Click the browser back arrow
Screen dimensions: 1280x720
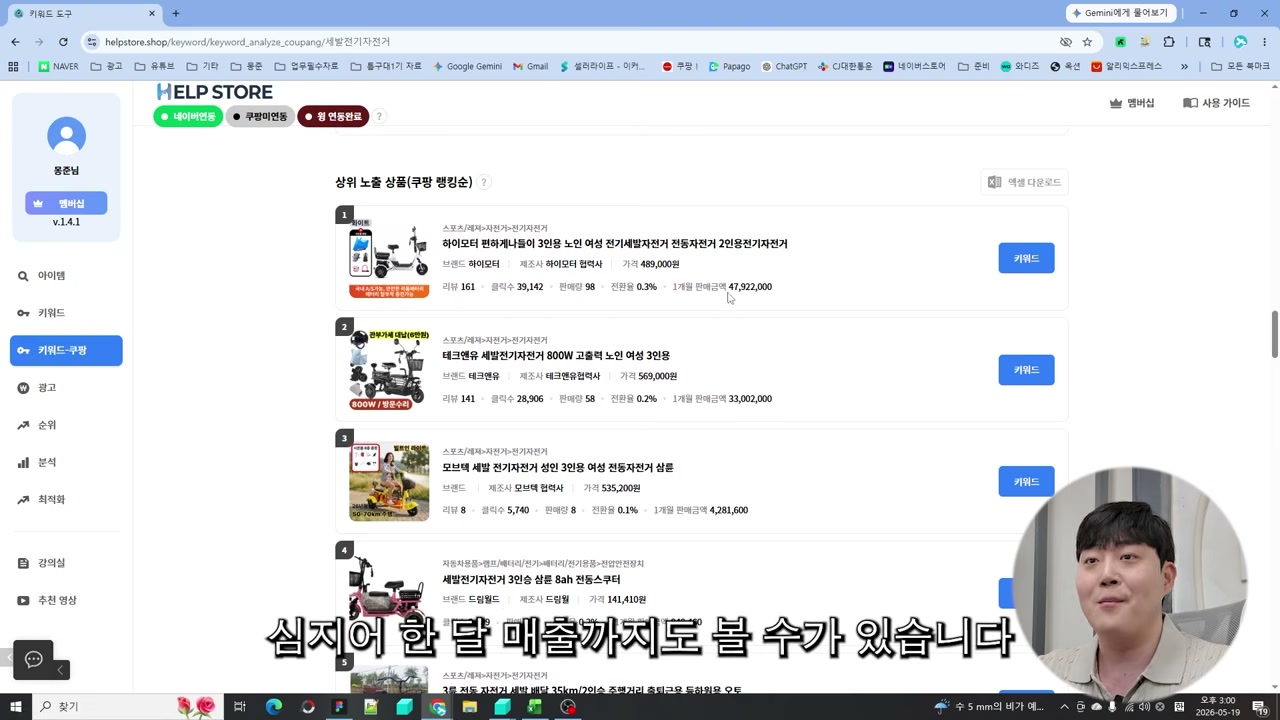tap(15, 42)
